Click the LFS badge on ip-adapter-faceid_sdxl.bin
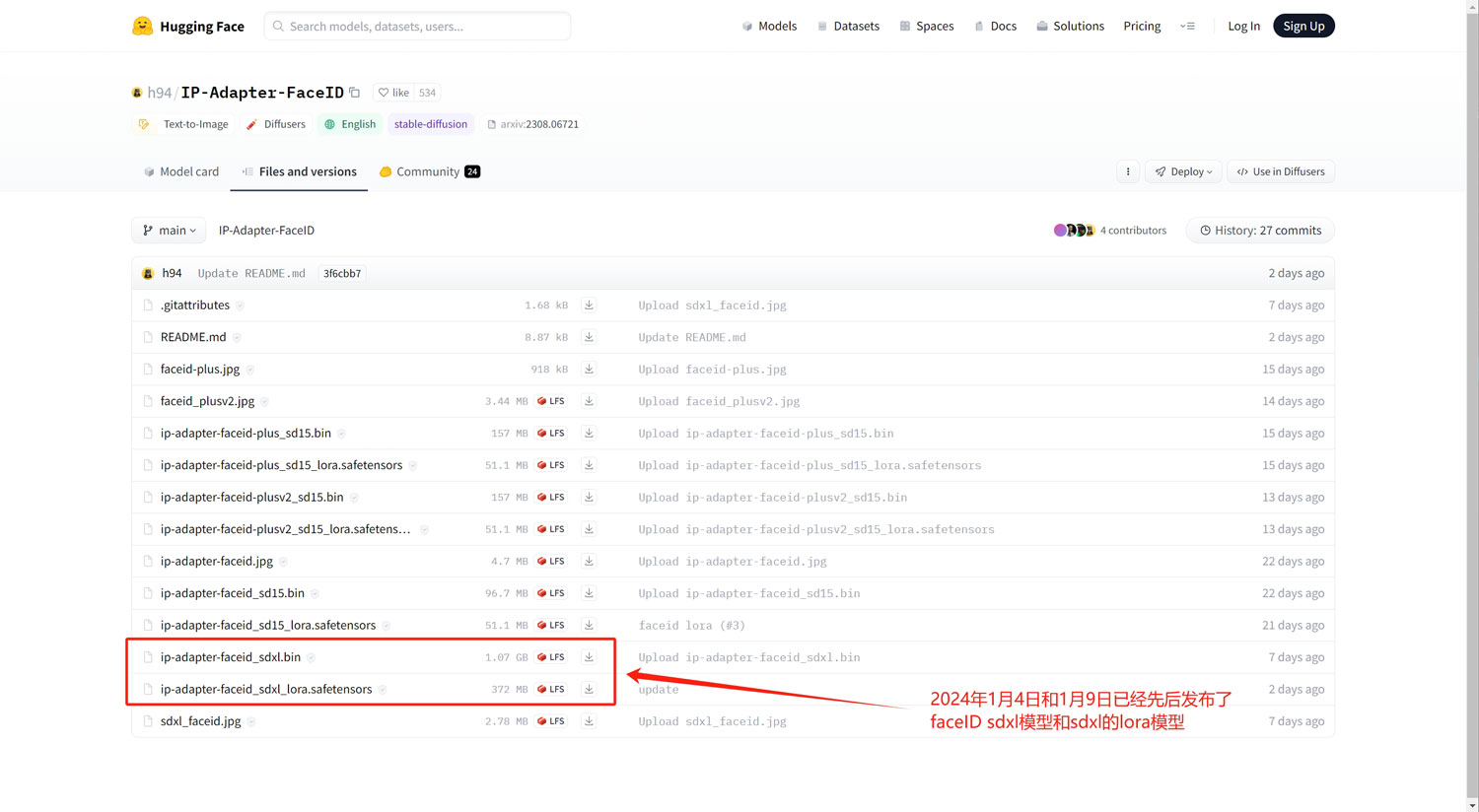The height and width of the screenshot is (812, 1479). click(551, 657)
